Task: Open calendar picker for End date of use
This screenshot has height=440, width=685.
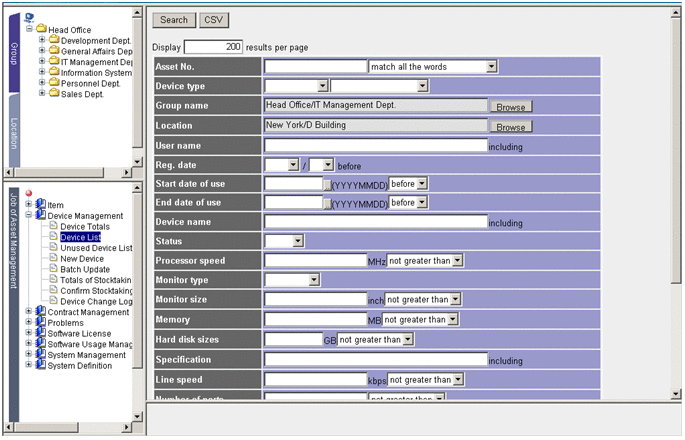Action: pos(326,203)
